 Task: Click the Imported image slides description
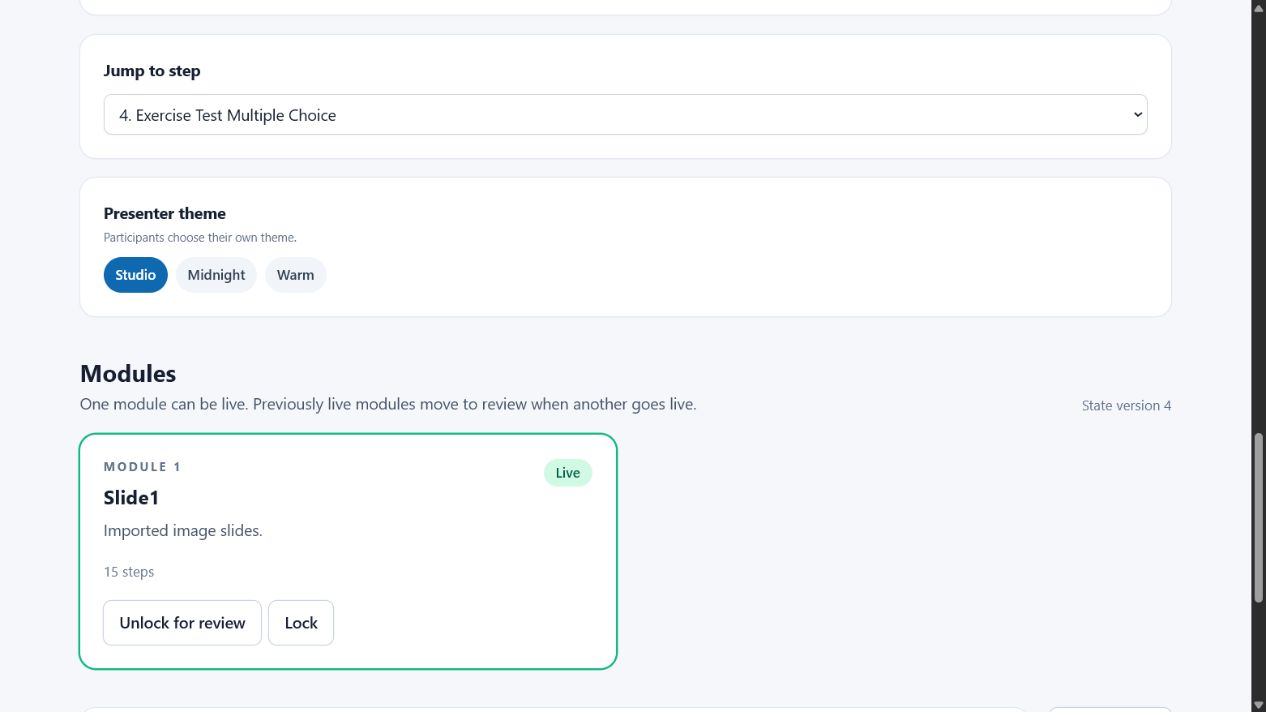coord(183,531)
